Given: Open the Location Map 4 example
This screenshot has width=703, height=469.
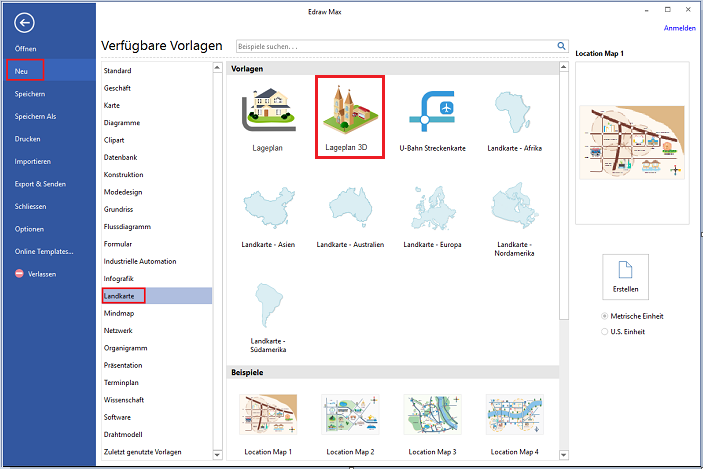Looking at the screenshot, I should [514, 415].
